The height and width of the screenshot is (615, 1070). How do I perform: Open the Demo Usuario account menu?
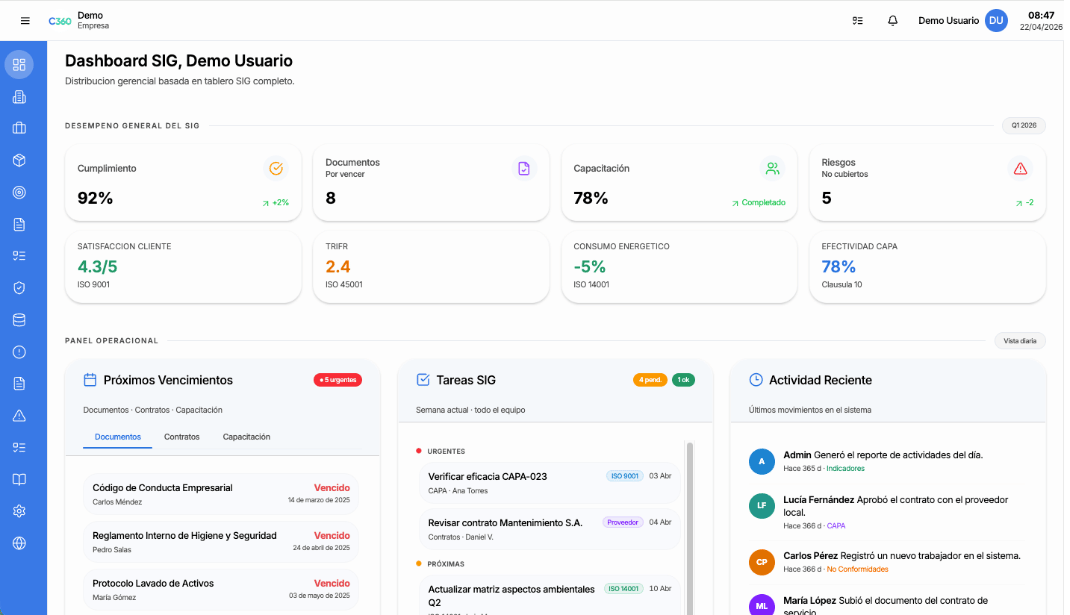[961, 21]
